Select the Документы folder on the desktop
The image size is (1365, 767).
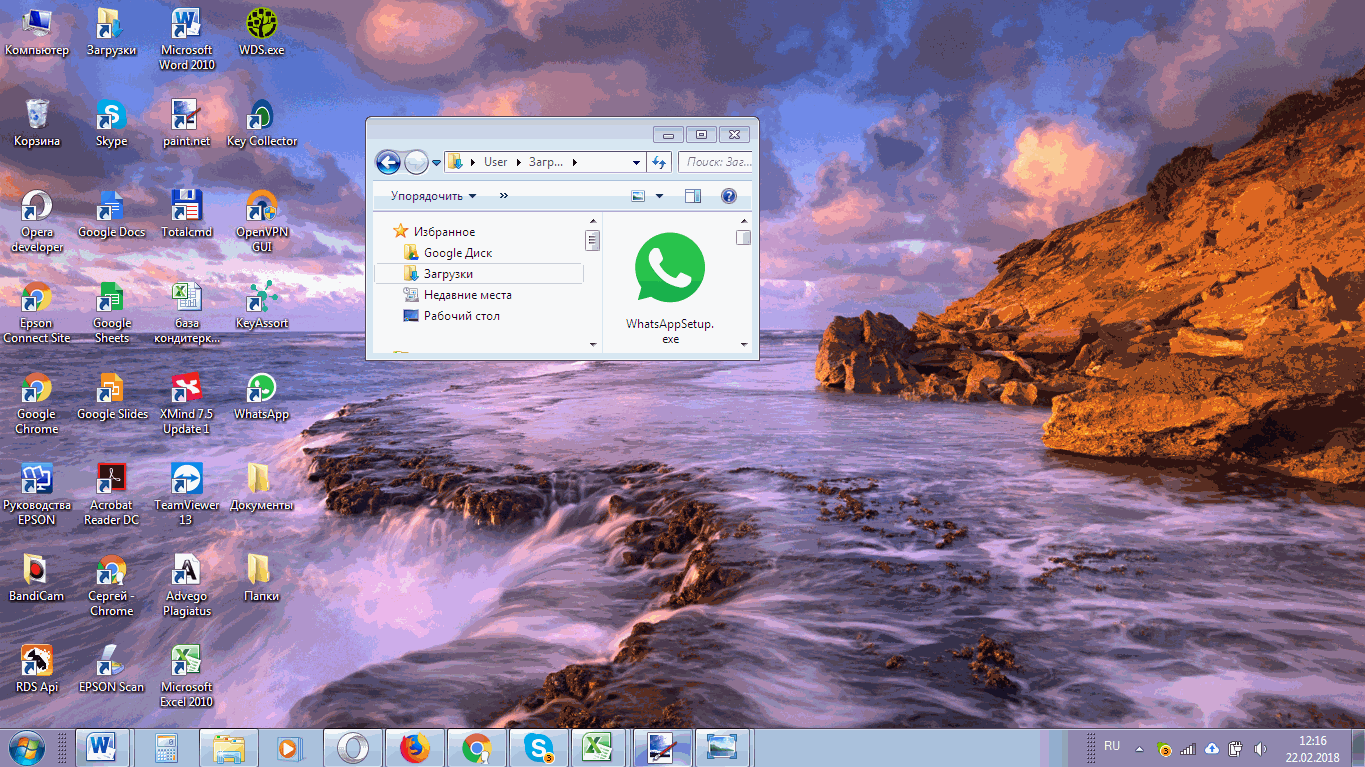point(262,487)
